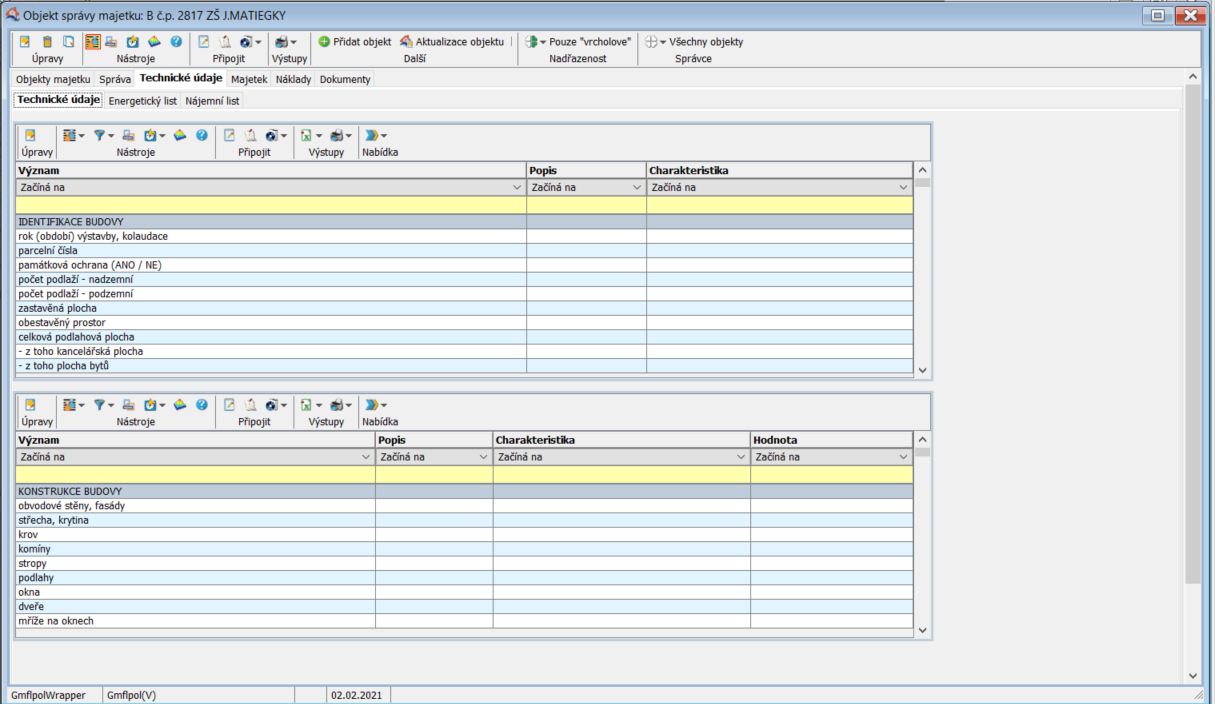
Task: Click Excel export icon in upper grid toolbar
Action: point(308,135)
